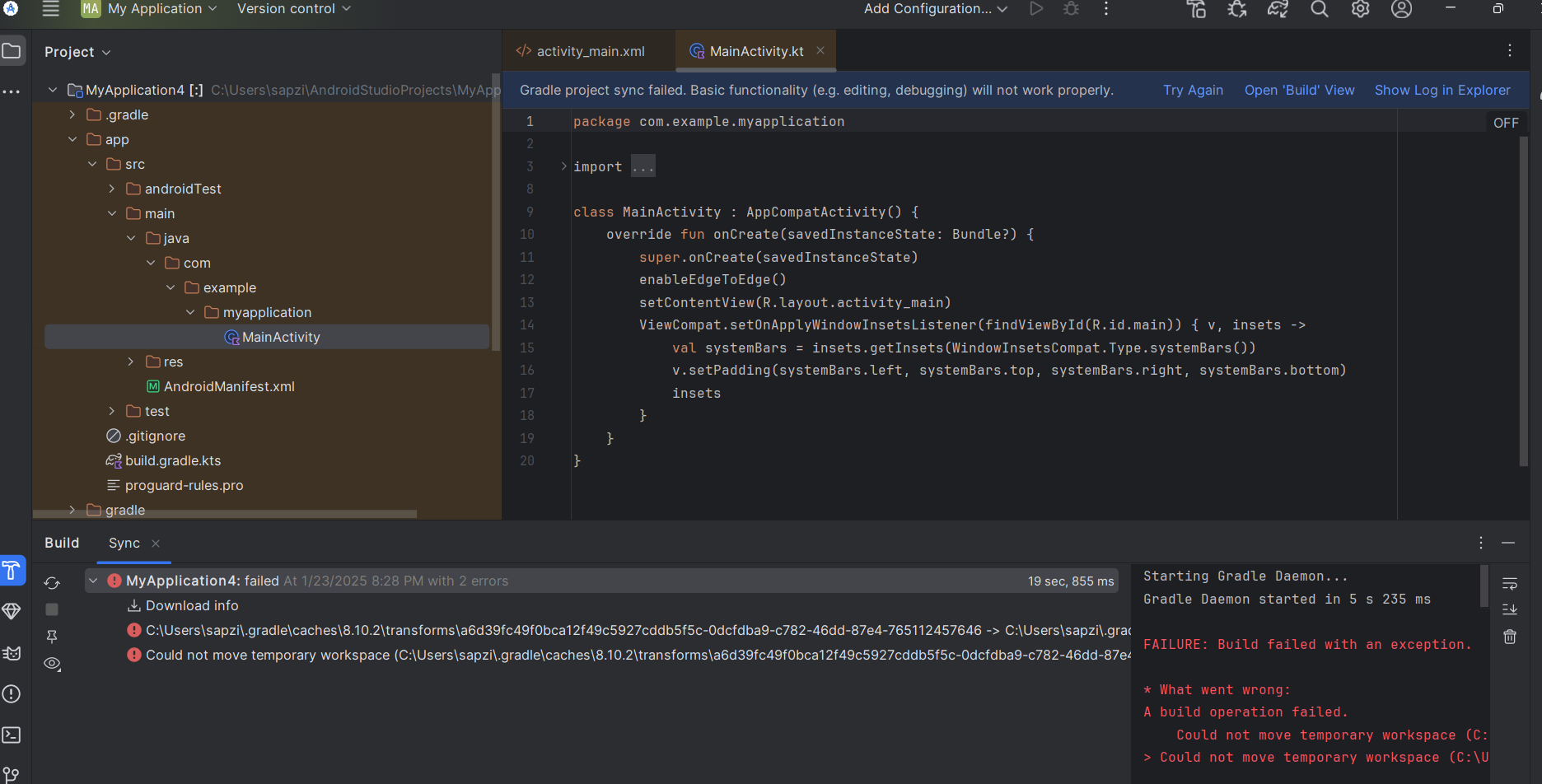Open More tool windows ellipsis in left strip
This screenshot has height=784, width=1542.
[x=12, y=91]
